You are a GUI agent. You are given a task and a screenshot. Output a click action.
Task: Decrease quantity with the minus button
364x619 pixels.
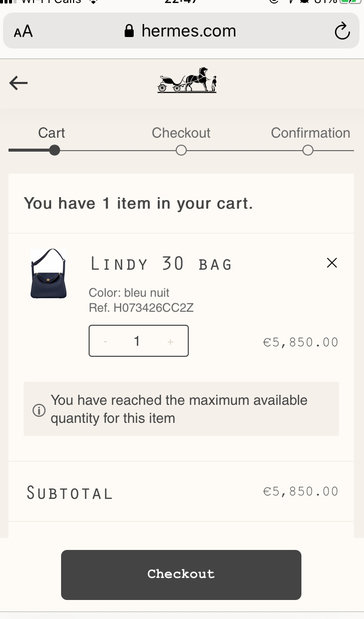tap(105, 341)
